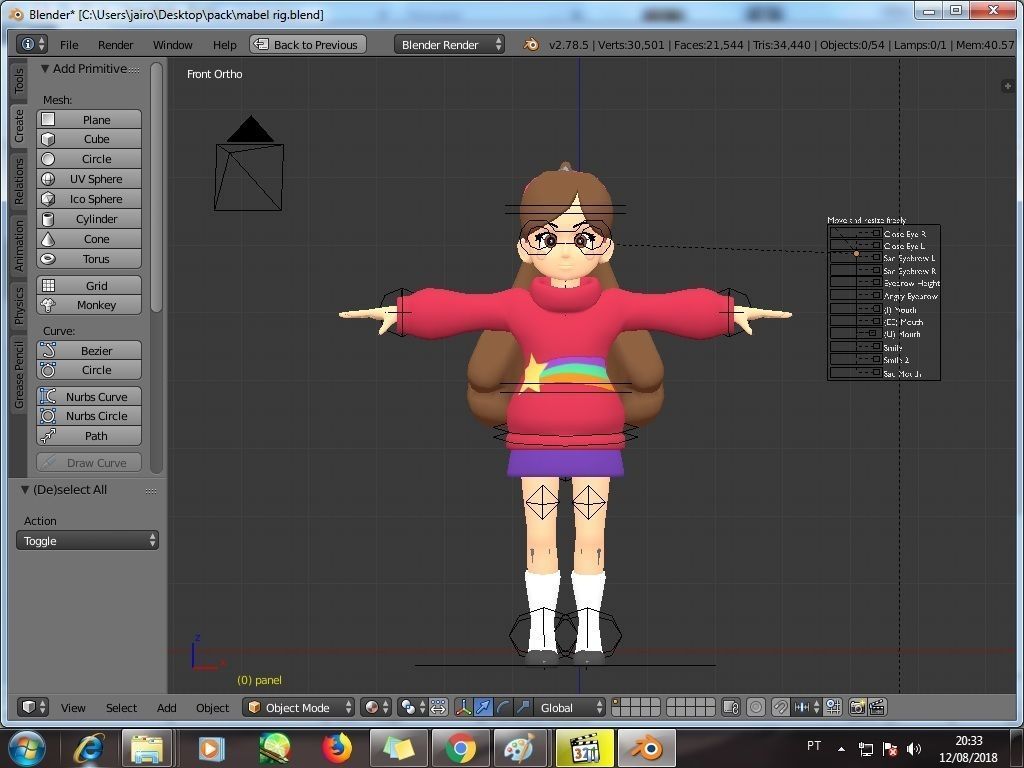The height and width of the screenshot is (768, 1024).
Task: Open the 3D View's View menu
Action: tap(73, 707)
